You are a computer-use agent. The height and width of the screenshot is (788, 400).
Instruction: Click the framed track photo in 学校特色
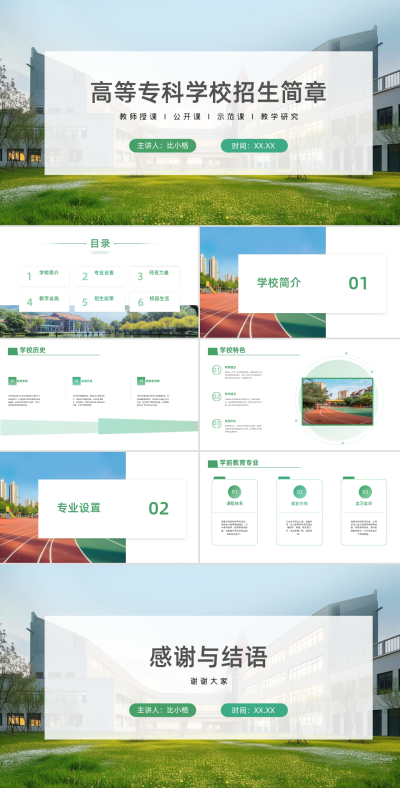point(337,402)
